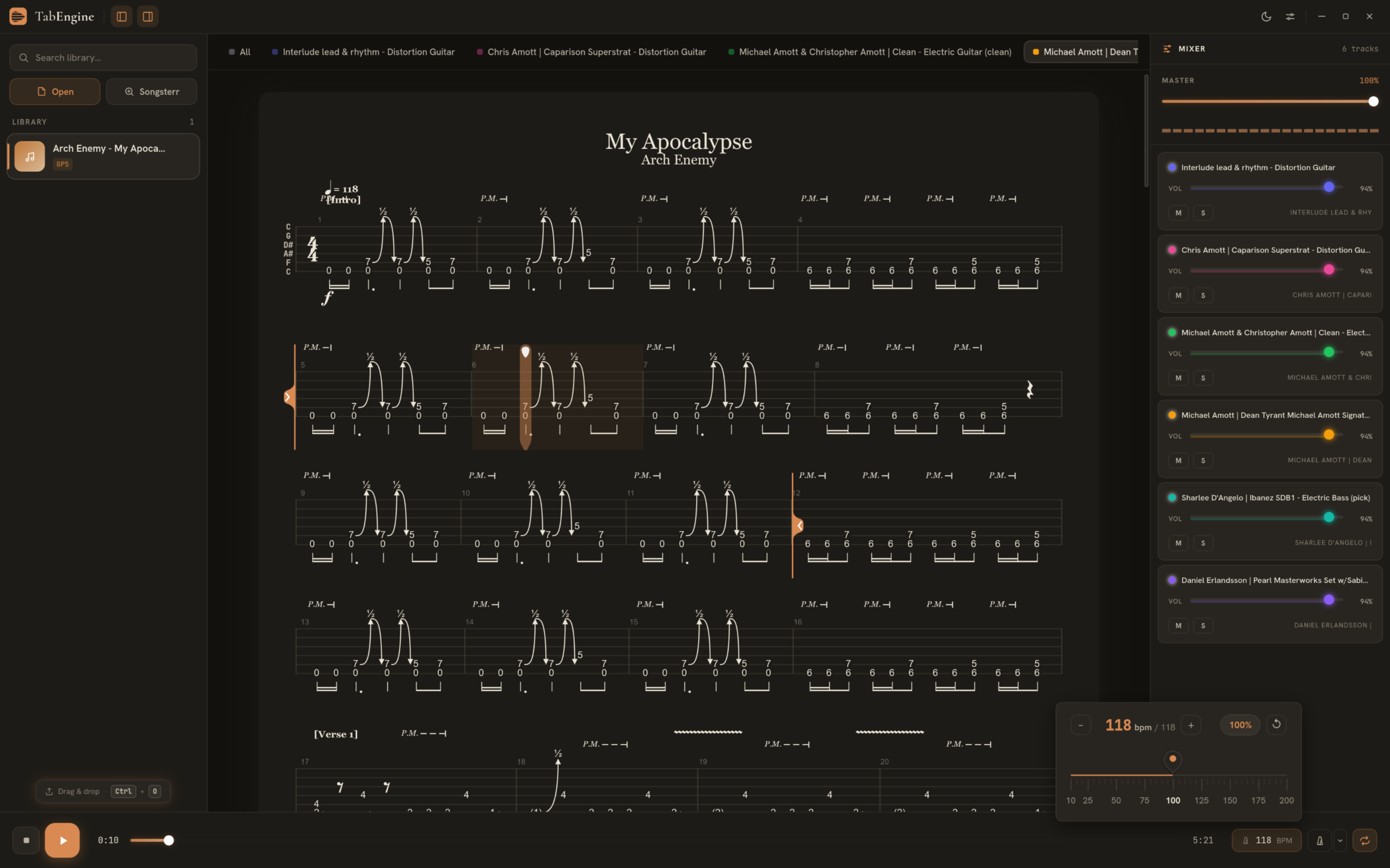Click the Arch Enemy song thumbnail icon
Image resolution: width=1390 pixels, height=868 pixels.
point(30,156)
